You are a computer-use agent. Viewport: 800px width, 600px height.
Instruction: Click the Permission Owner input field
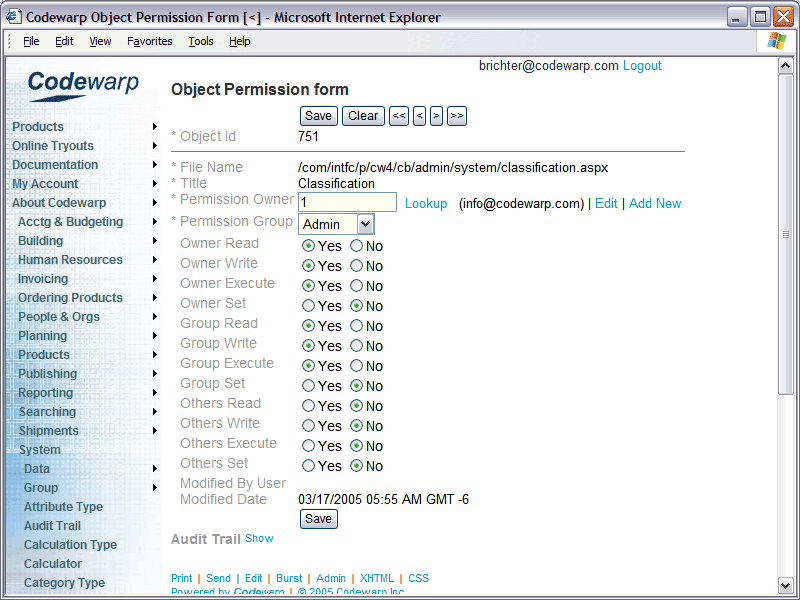[347, 202]
